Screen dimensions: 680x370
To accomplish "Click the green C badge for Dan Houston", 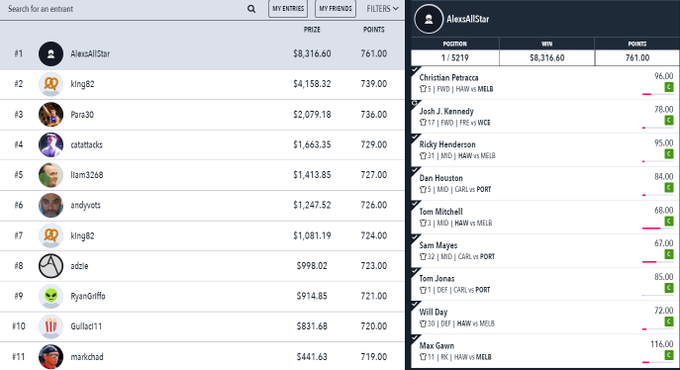I will (x=669, y=187).
